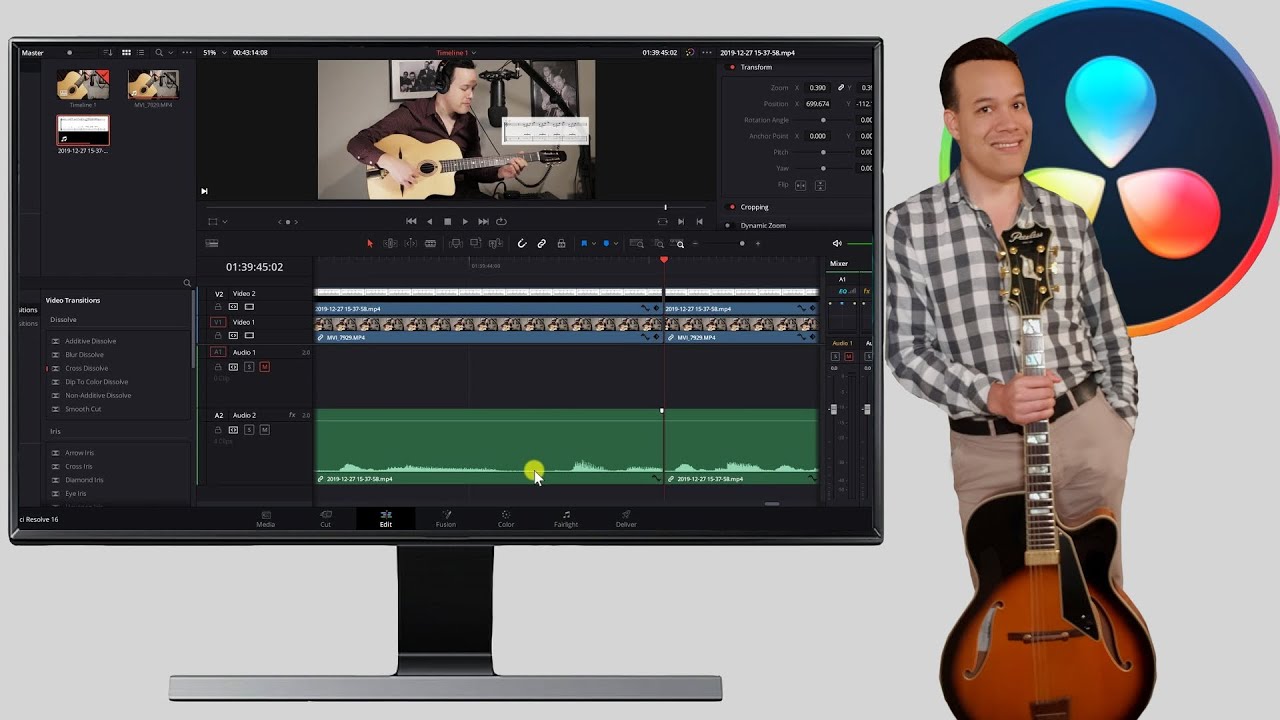The width and height of the screenshot is (1280, 720).
Task: Mute the Audio 2 track
Action: click(265, 430)
